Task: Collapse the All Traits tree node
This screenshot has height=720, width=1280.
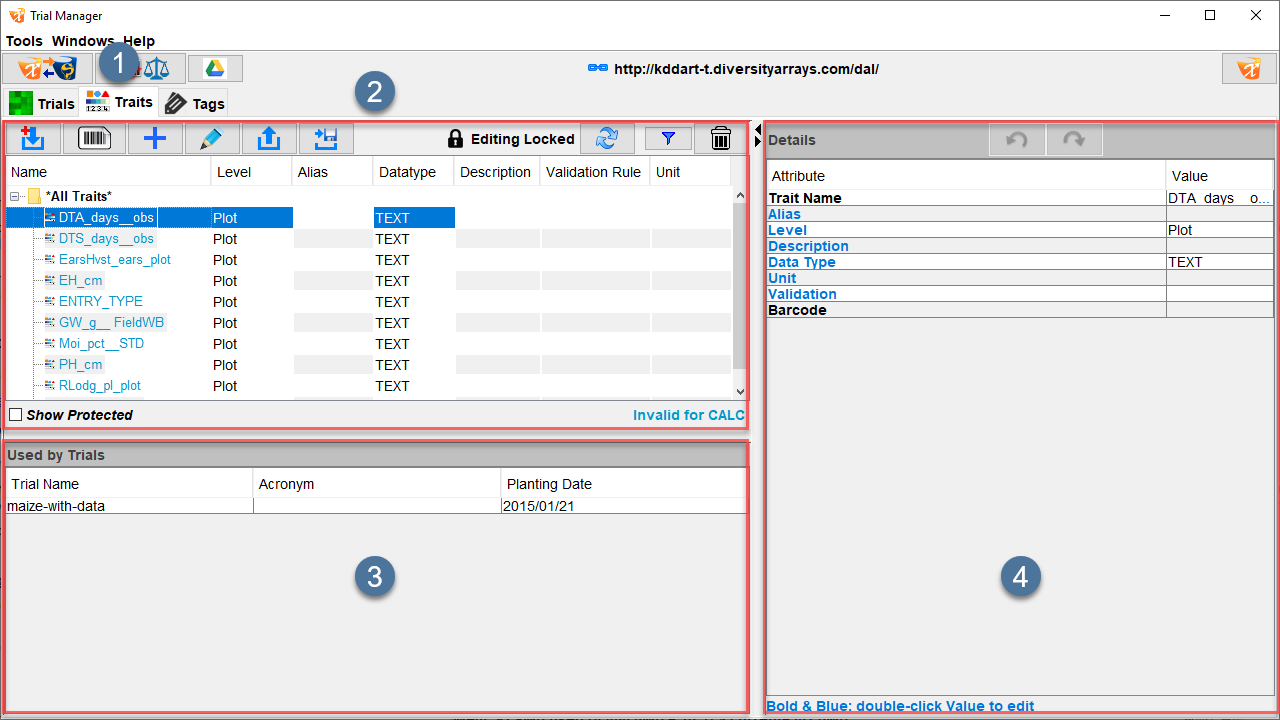Action: point(15,197)
